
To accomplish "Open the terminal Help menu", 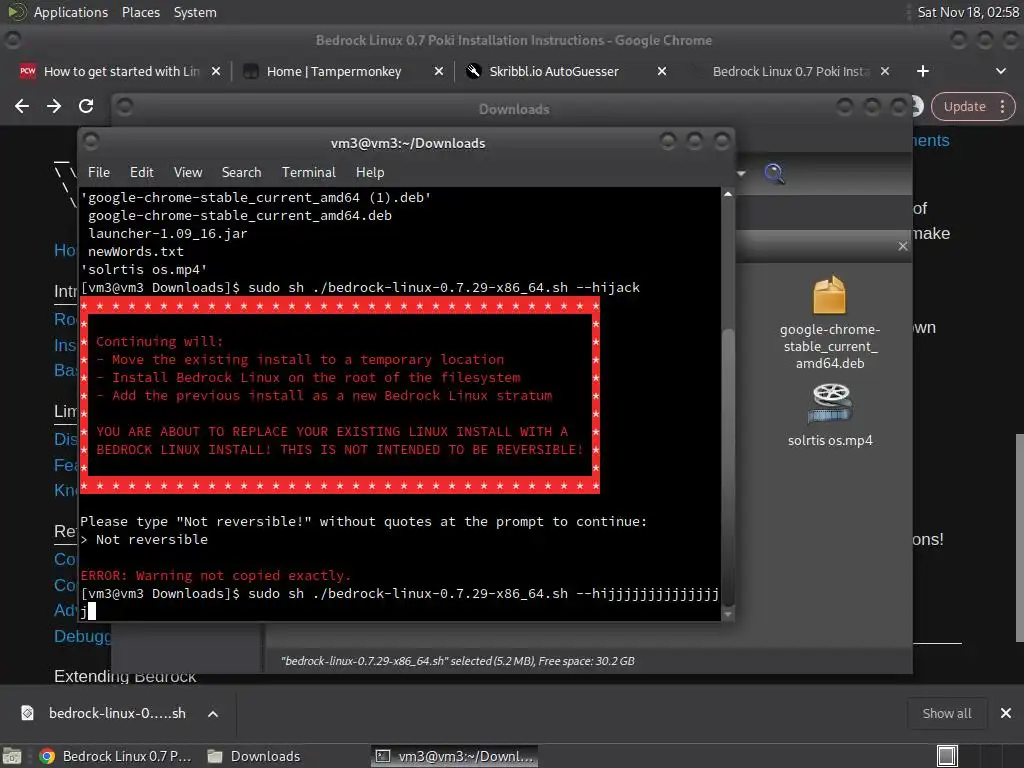I will pyautogui.click(x=370, y=172).
